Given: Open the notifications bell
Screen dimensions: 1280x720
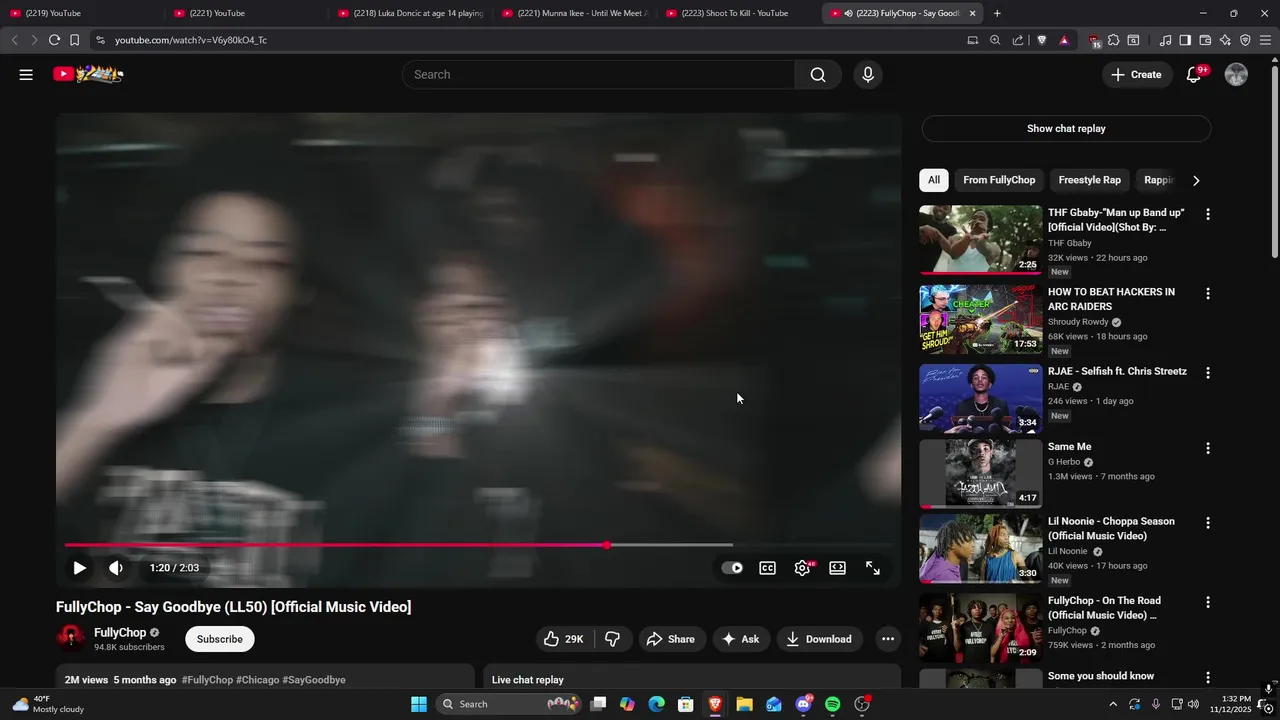Looking at the screenshot, I should click(1193, 75).
